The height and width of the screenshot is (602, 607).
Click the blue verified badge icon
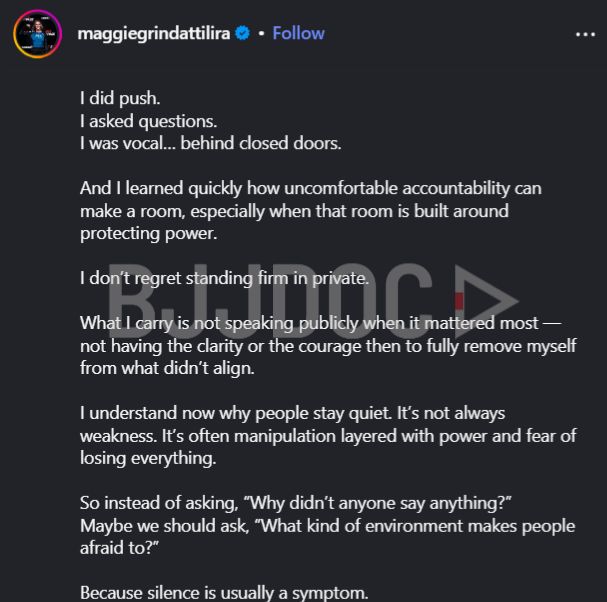[x=242, y=33]
